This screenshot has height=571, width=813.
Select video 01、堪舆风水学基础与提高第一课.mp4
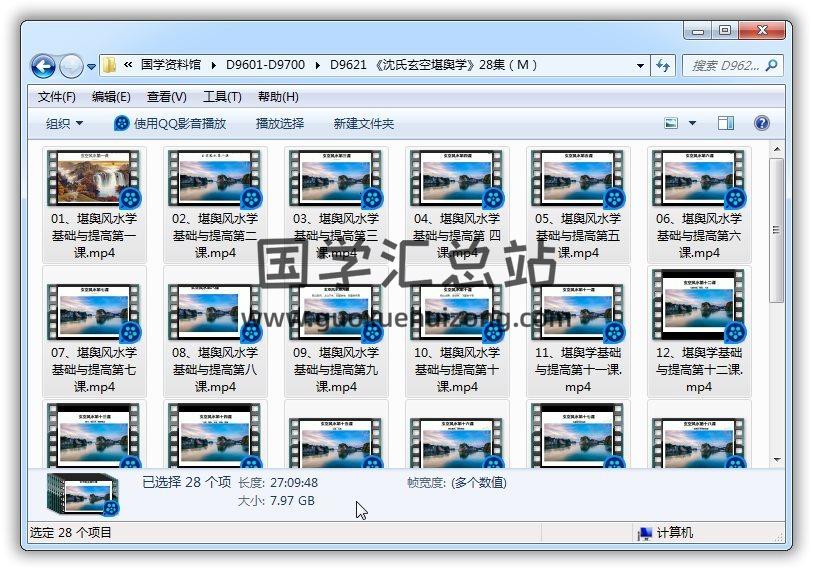coord(94,205)
